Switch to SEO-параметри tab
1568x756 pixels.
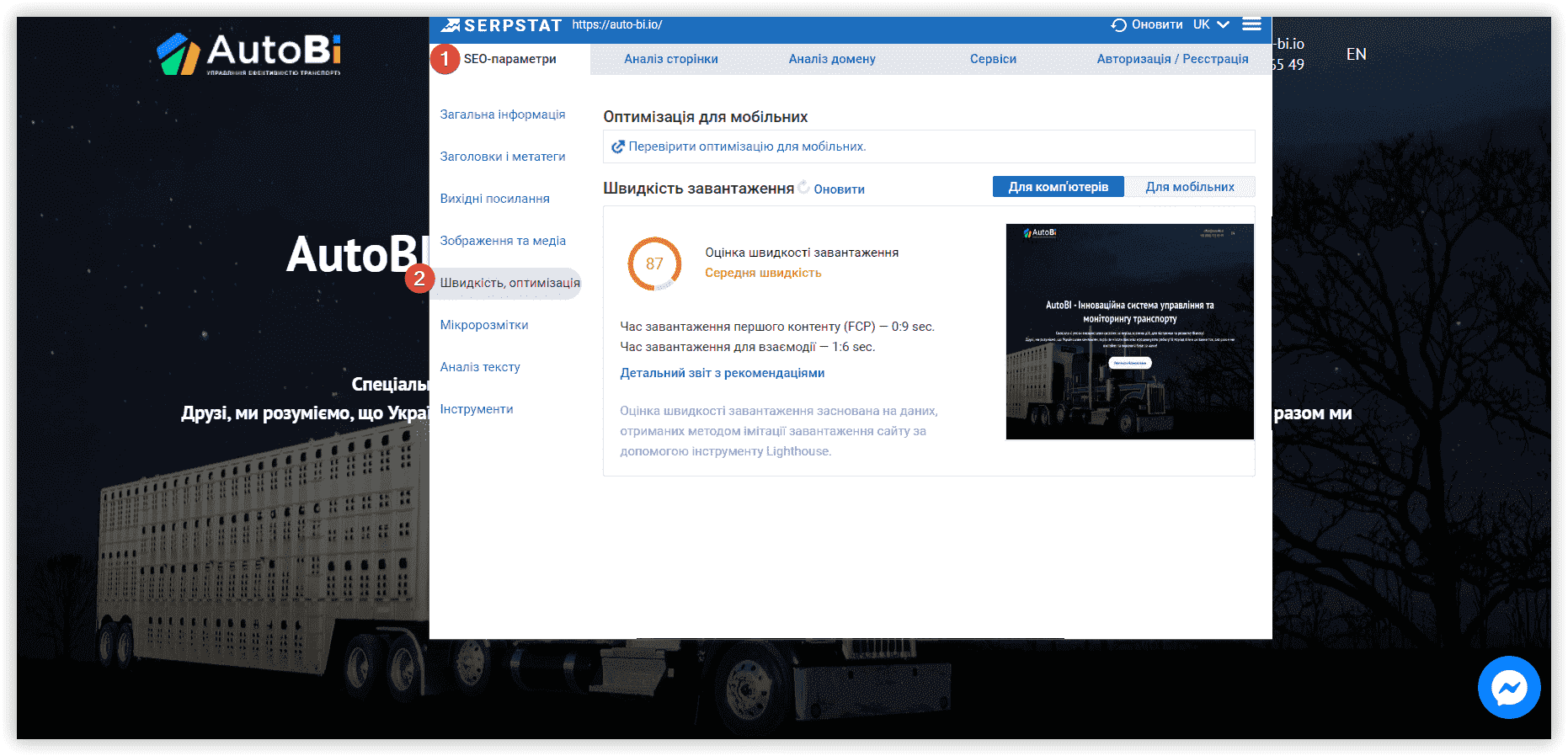click(509, 59)
